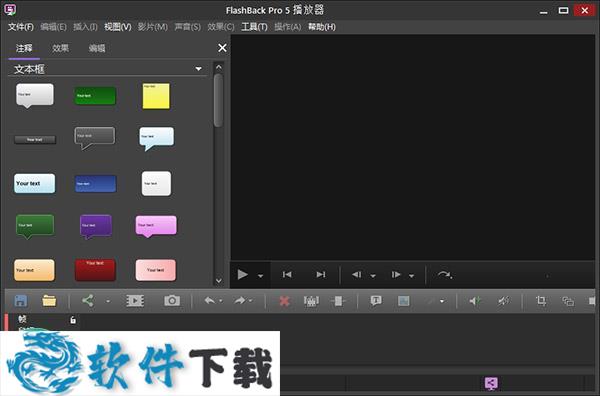
Task: Open the 文件(F) menu
Action: tap(21, 27)
